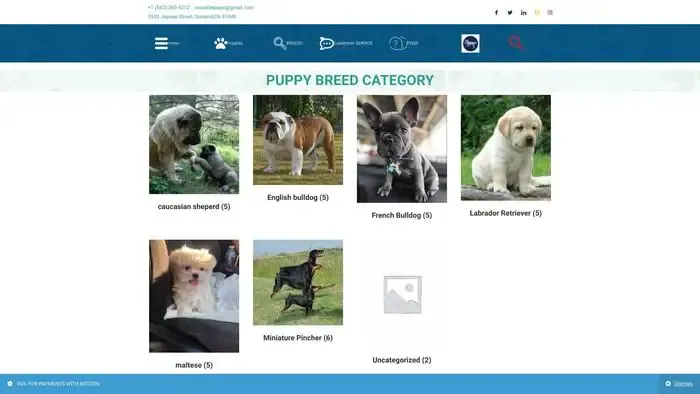700x394 pixels.
Task: Click the paw print Puppies icon
Action: point(221,43)
